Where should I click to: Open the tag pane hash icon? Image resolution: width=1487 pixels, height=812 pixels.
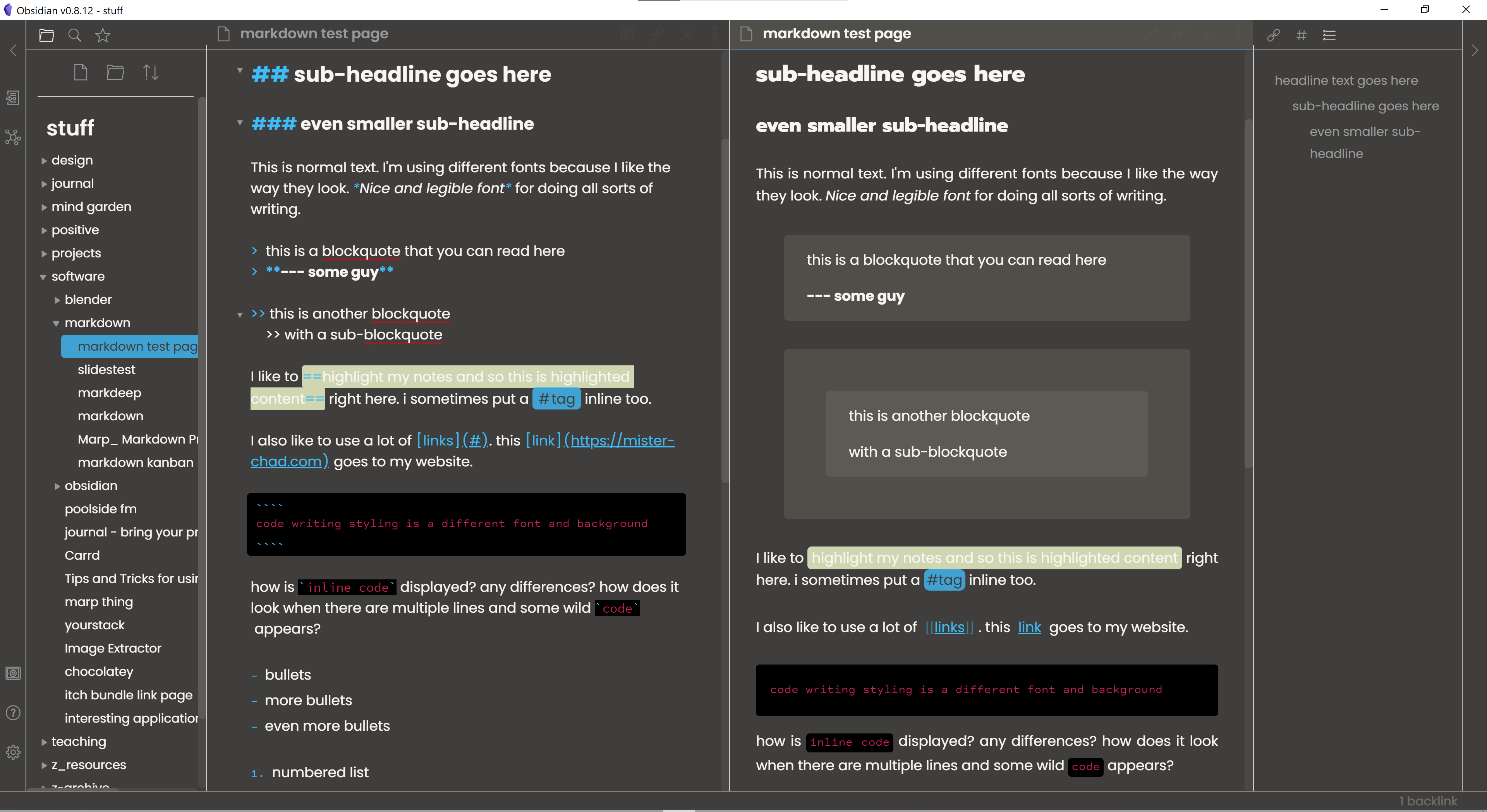(x=1301, y=35)
